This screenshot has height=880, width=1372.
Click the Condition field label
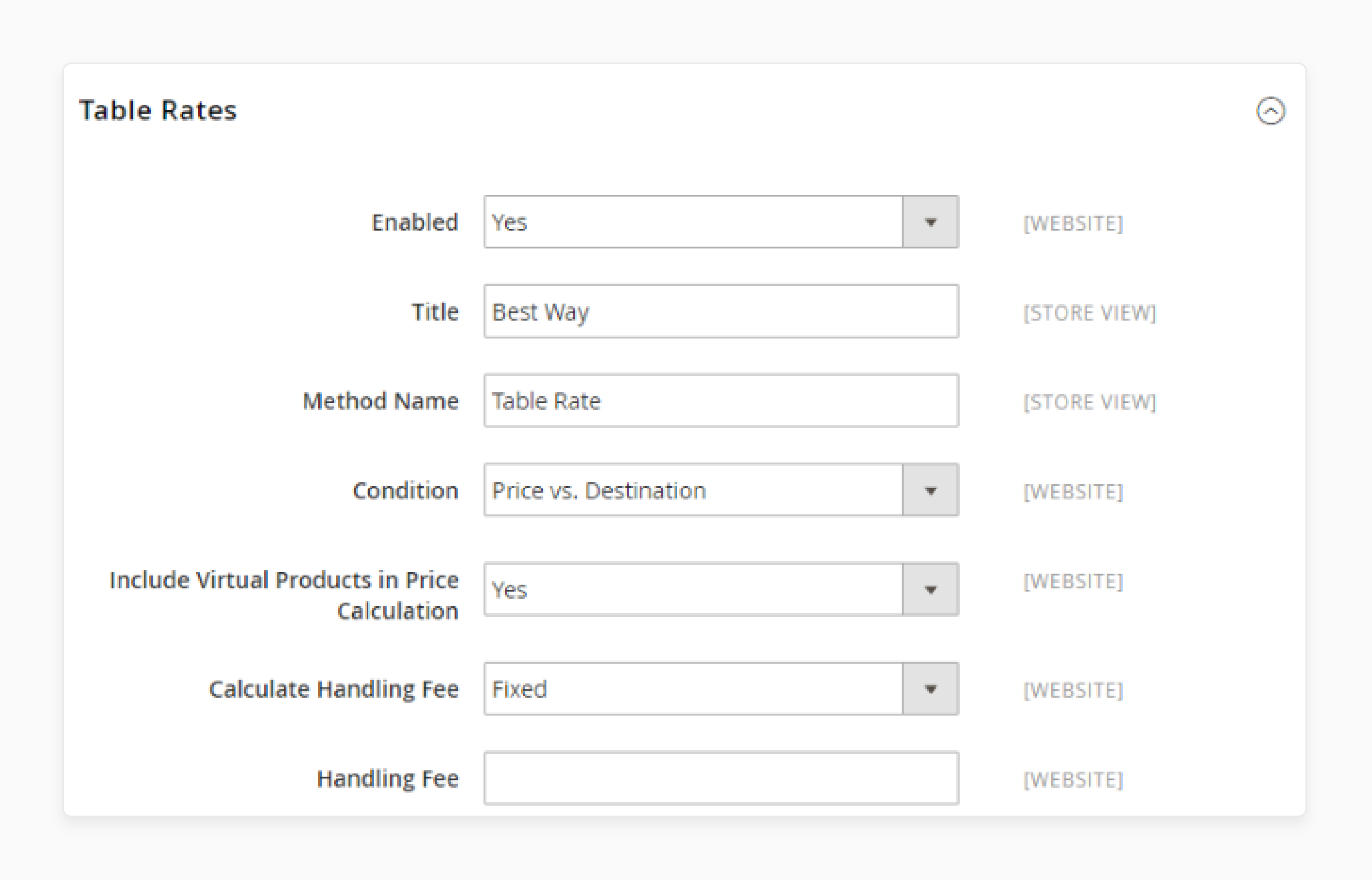(405, 491)
